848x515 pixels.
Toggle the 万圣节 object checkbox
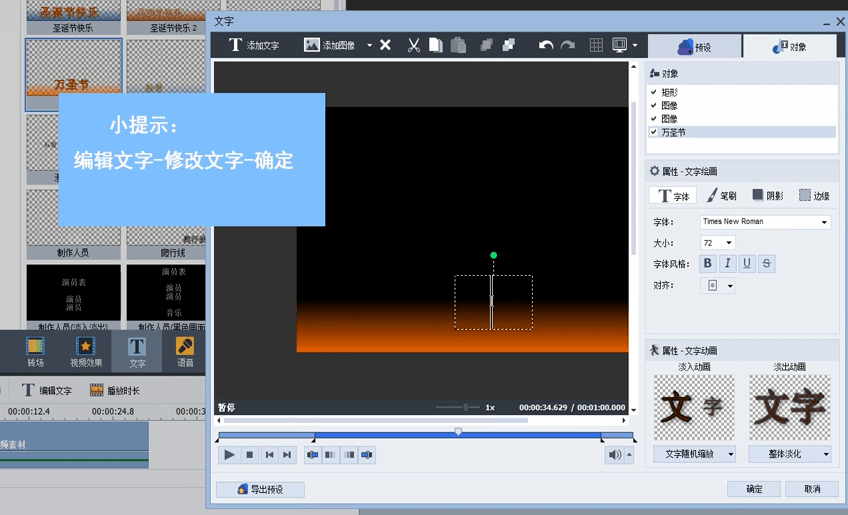(x=654, y=132)
